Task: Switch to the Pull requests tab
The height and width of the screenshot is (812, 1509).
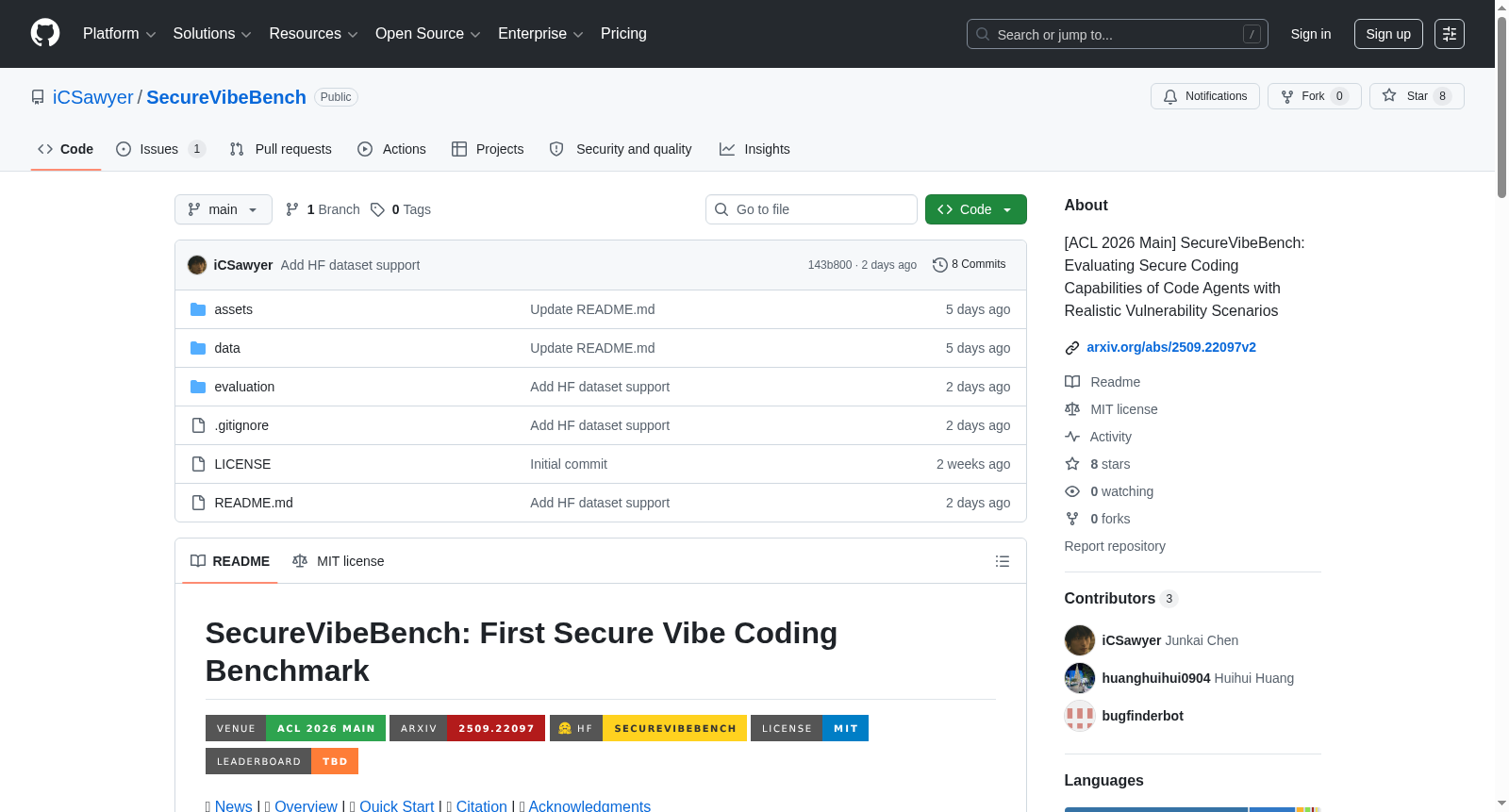Action: pos(281,149)
